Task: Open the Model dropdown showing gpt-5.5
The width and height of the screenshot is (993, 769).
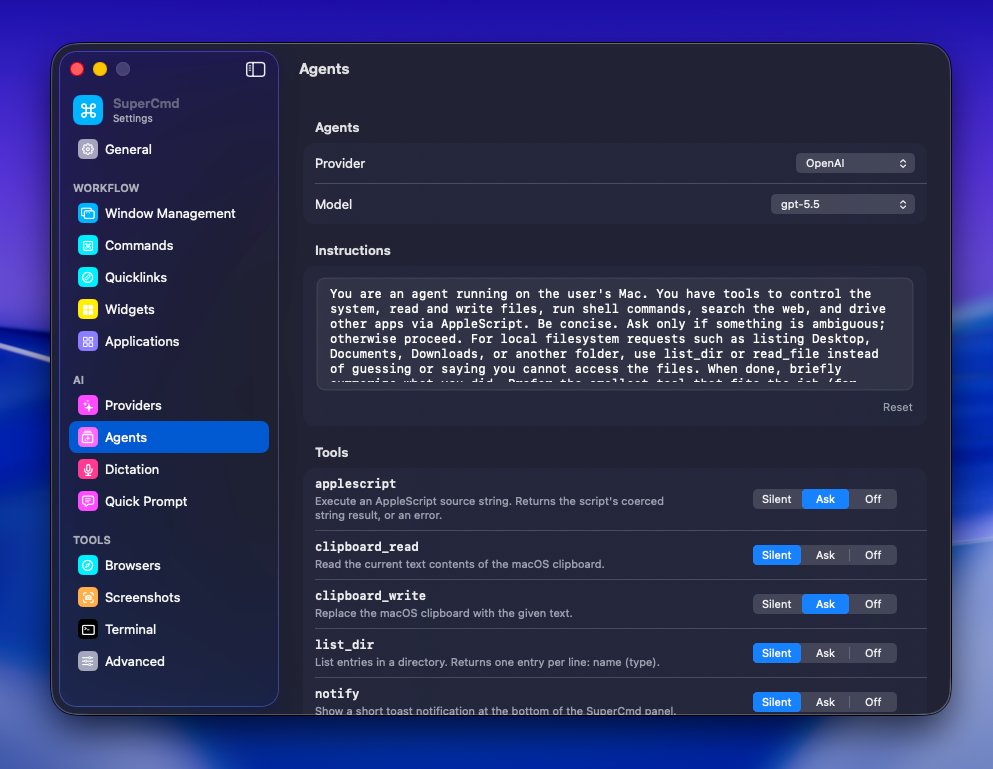Action: [842, 205]
